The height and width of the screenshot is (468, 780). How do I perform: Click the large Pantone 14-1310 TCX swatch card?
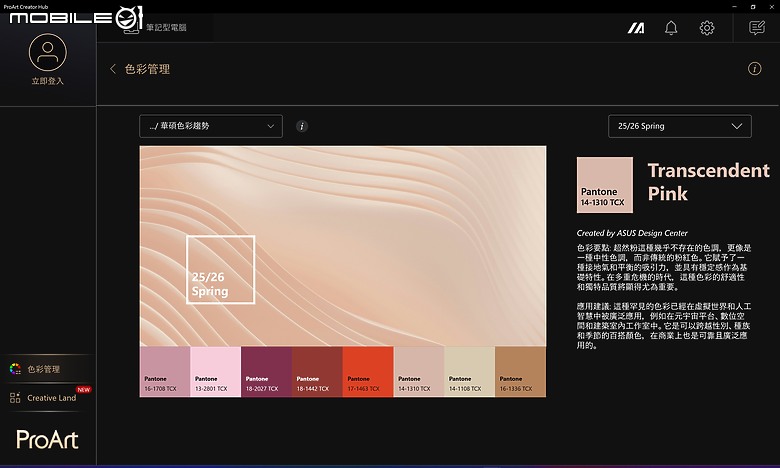click(x=605, y=185)
